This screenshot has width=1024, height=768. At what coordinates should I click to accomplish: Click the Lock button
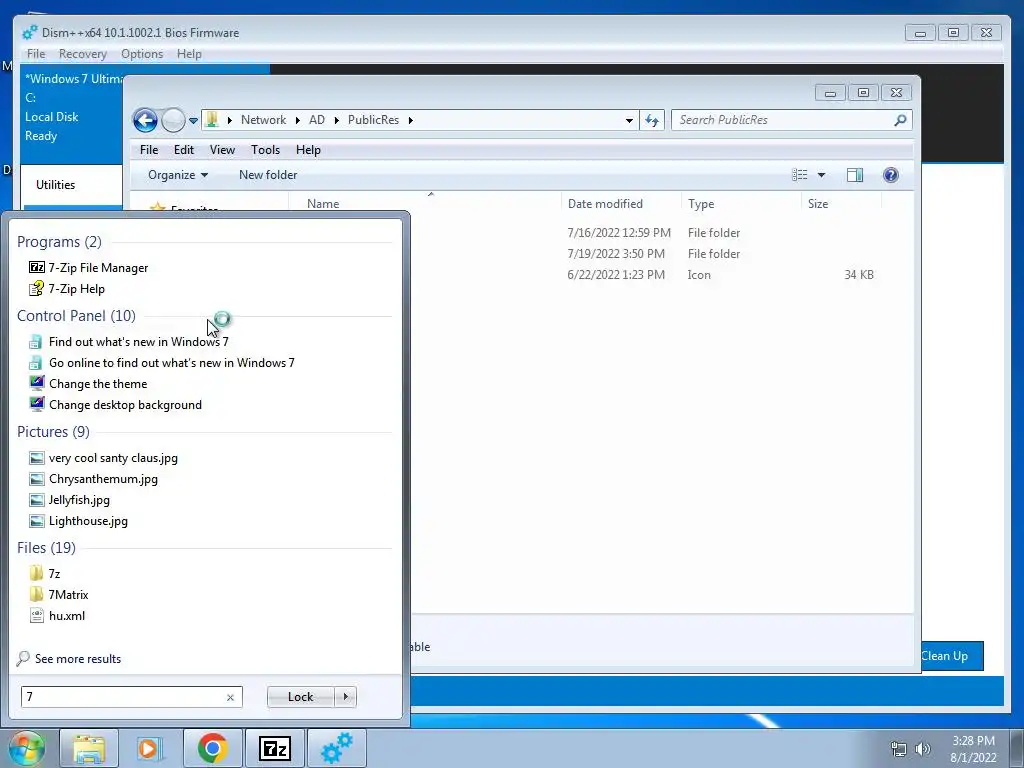(300, 697)
